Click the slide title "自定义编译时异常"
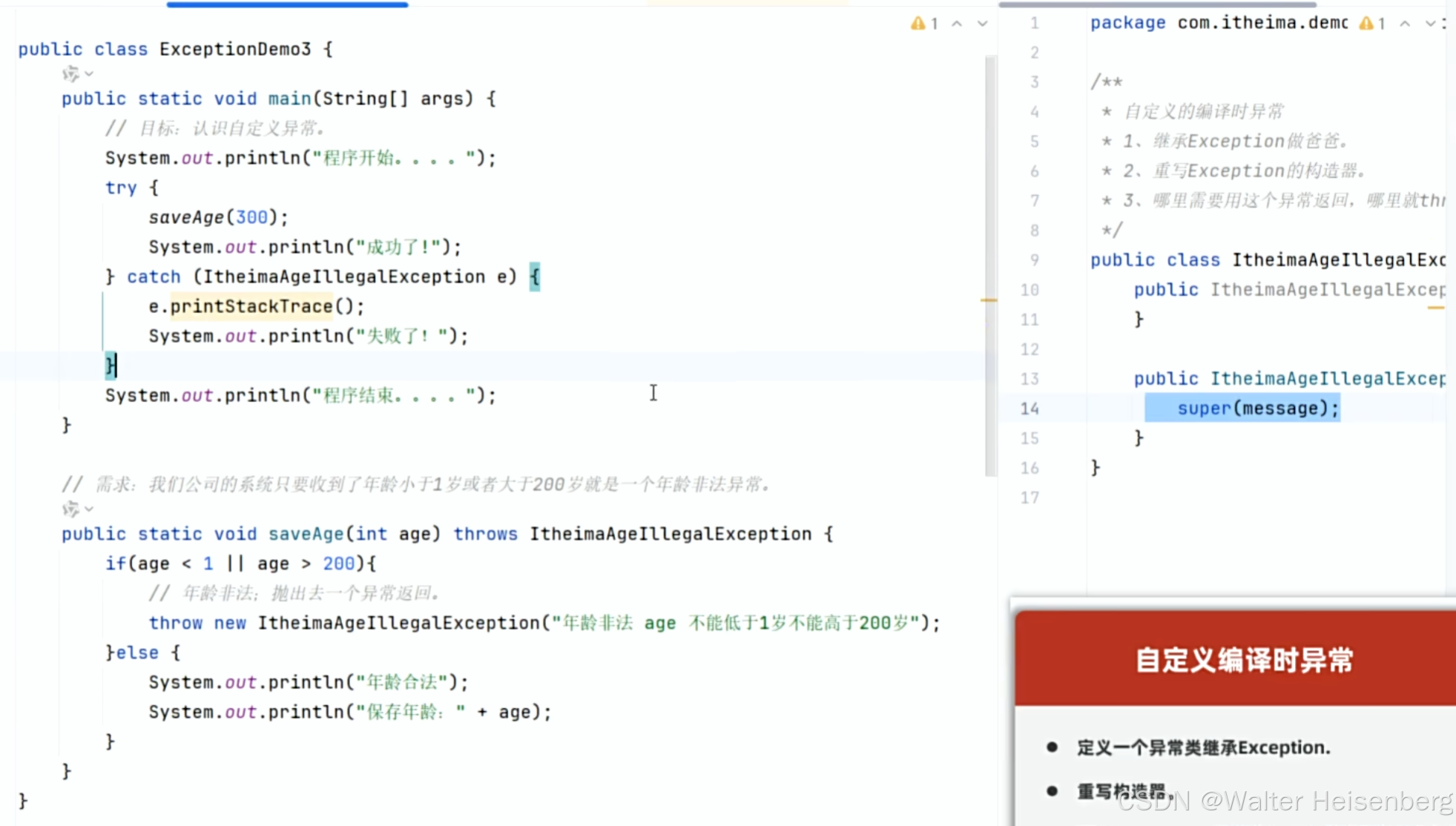 pyautogui.click(x=1244, y=660)
